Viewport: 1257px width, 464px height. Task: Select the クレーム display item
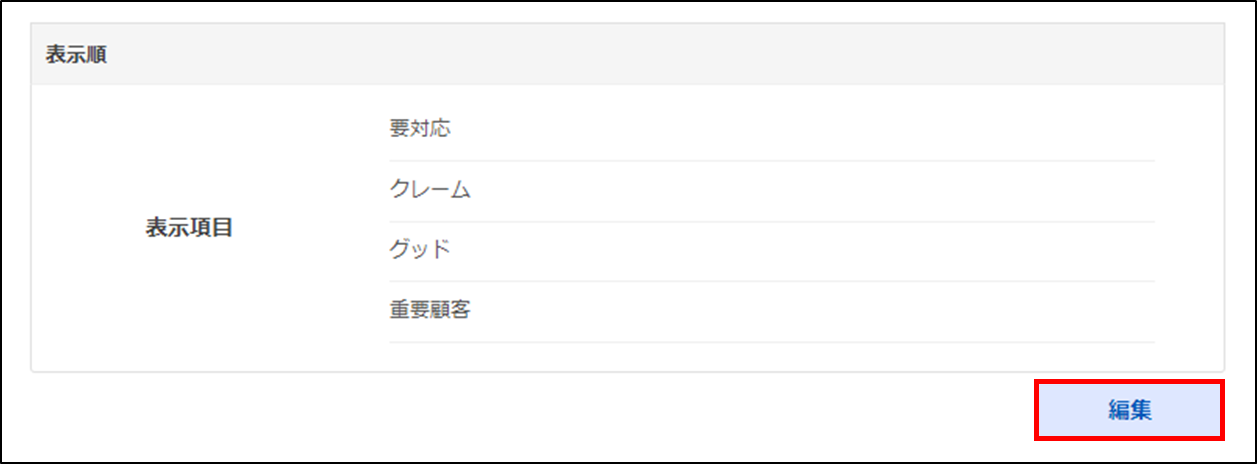point(430,190)
